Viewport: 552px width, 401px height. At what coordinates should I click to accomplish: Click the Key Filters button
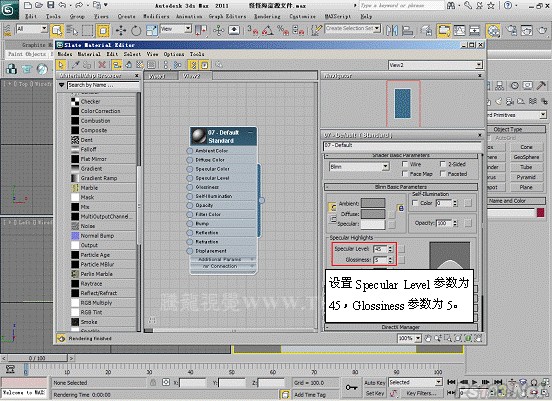421,393
